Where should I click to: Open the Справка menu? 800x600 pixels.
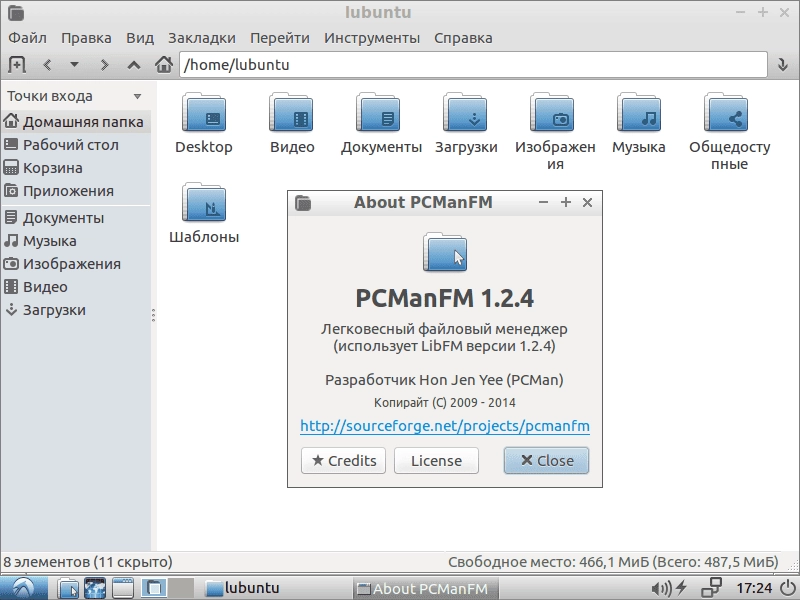coord(463,38)
